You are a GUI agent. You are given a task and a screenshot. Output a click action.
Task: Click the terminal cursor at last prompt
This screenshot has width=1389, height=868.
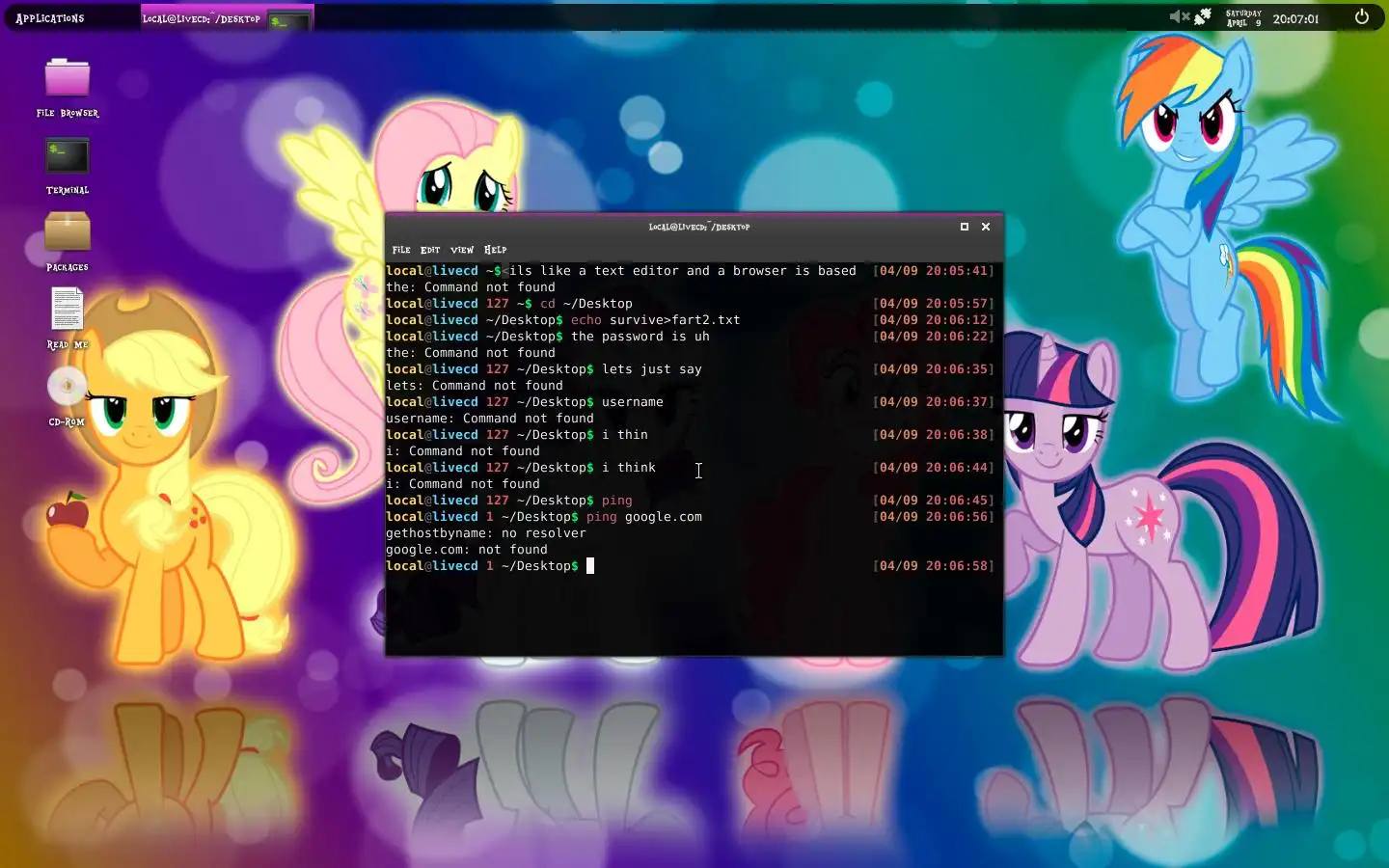coord(590,566)
